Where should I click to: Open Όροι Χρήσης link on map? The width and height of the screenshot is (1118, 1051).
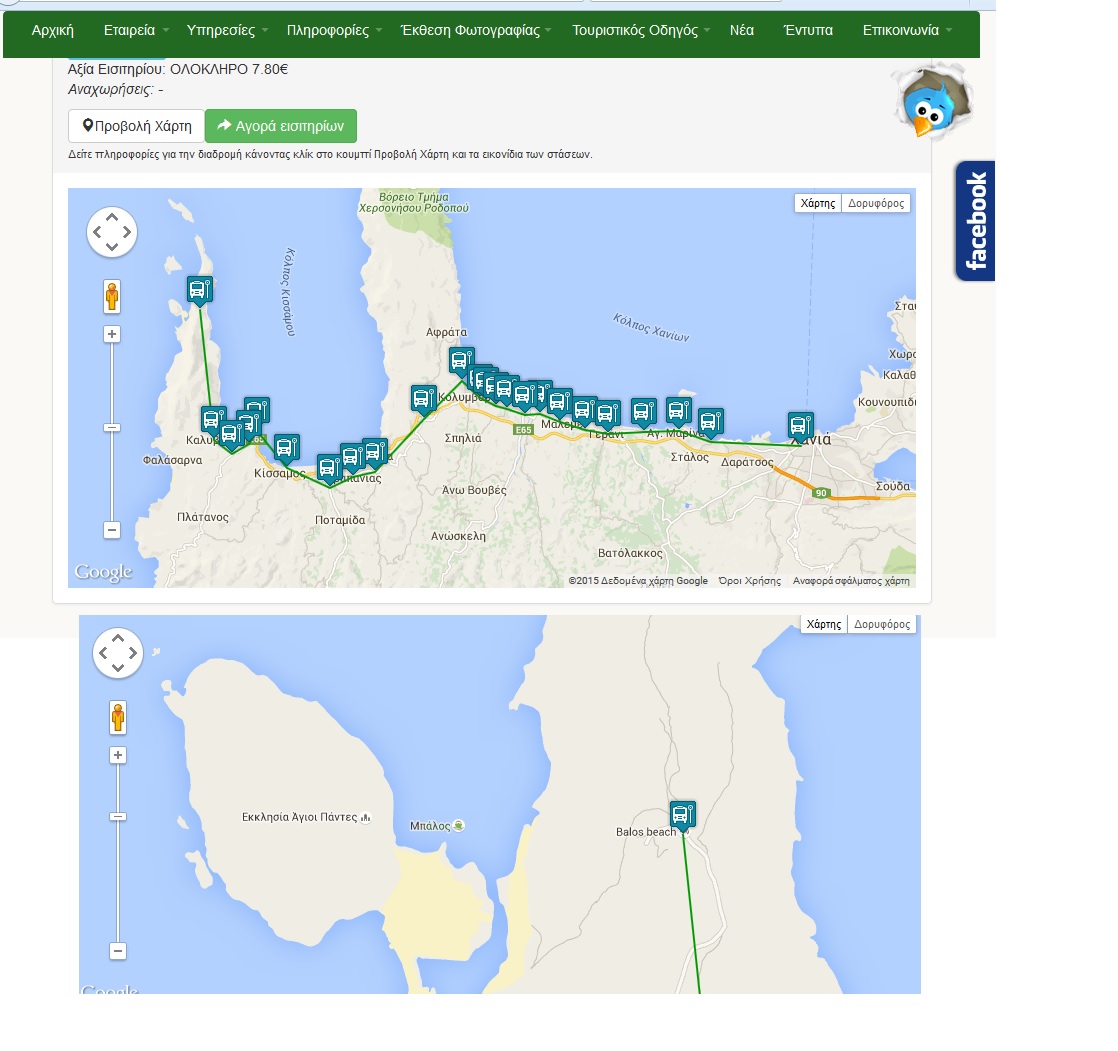pyautogui.click(x=749, y=580)
